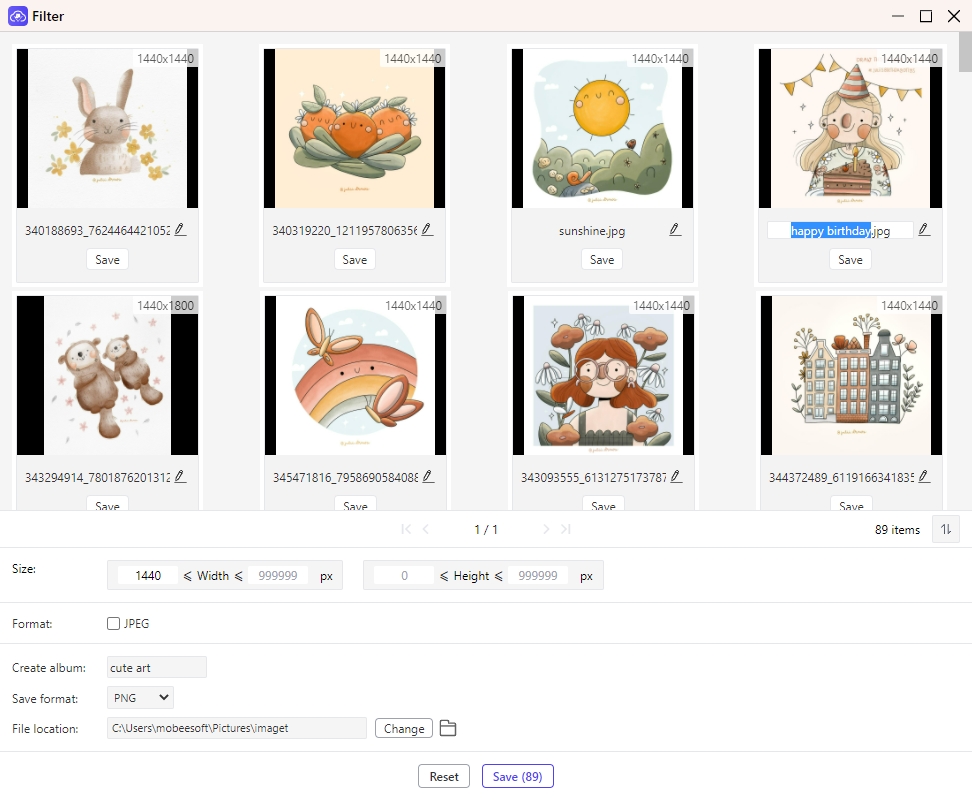Open the Save format PNG dropdown

[141, 697]
